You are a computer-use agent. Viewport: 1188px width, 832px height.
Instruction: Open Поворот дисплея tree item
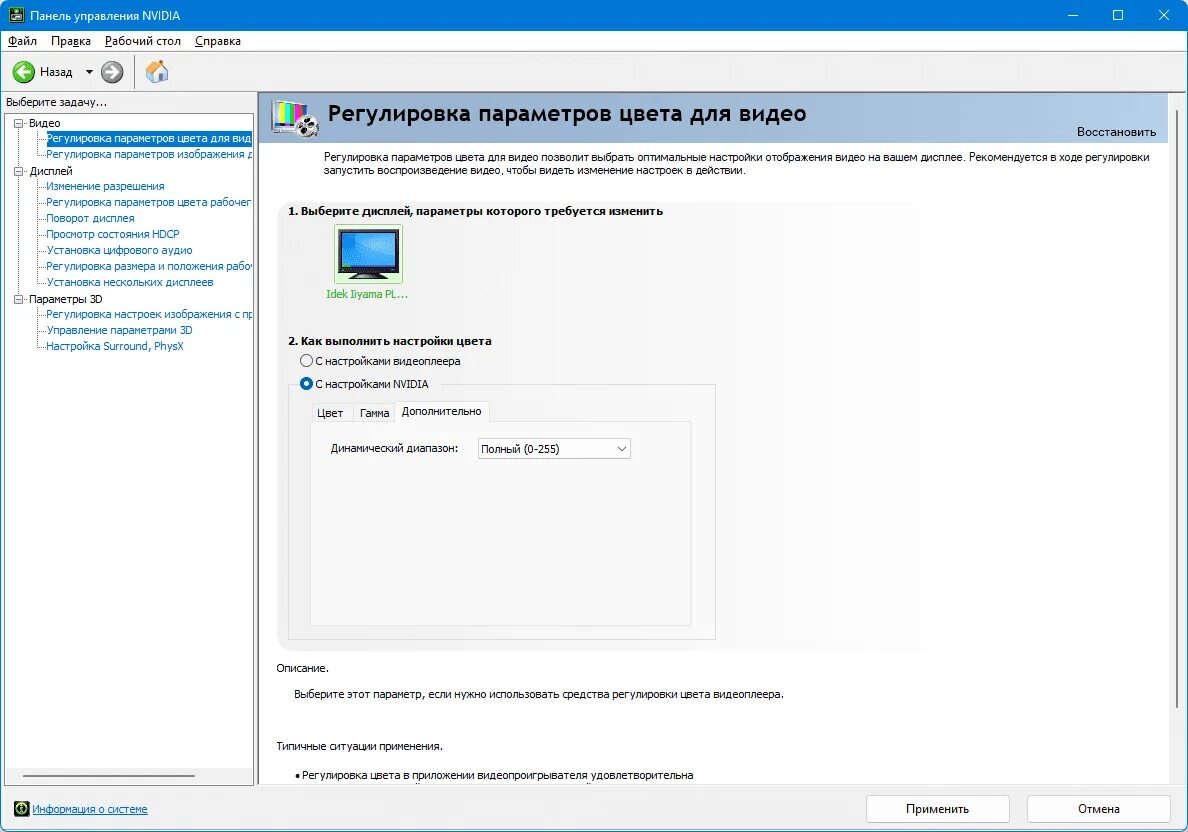[x=90, y=218]
